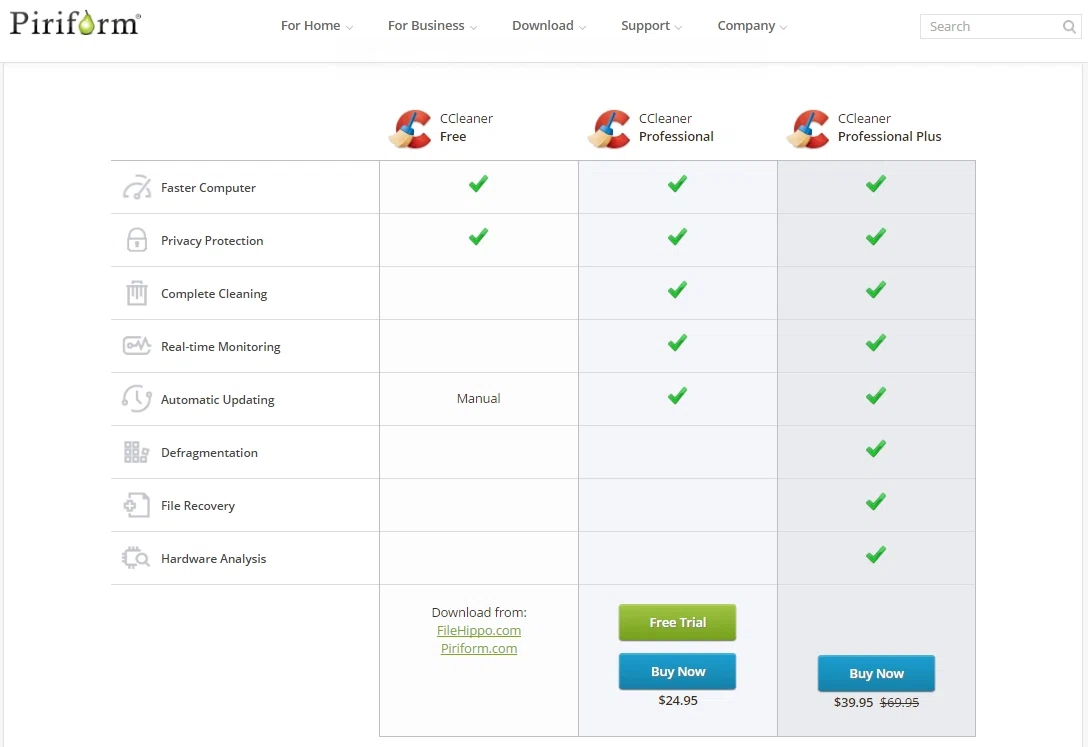Click the Automatic Updating clock icon

[x=137, y=399]
